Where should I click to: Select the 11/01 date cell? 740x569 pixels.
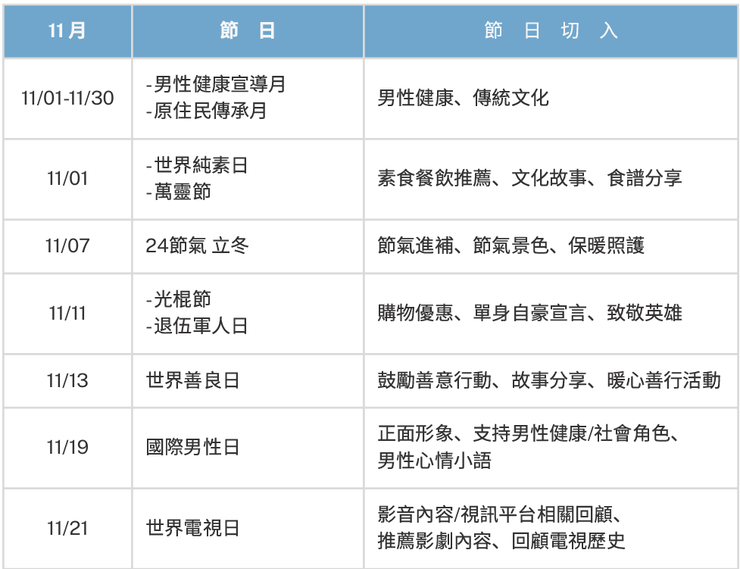tap(67, 179)
